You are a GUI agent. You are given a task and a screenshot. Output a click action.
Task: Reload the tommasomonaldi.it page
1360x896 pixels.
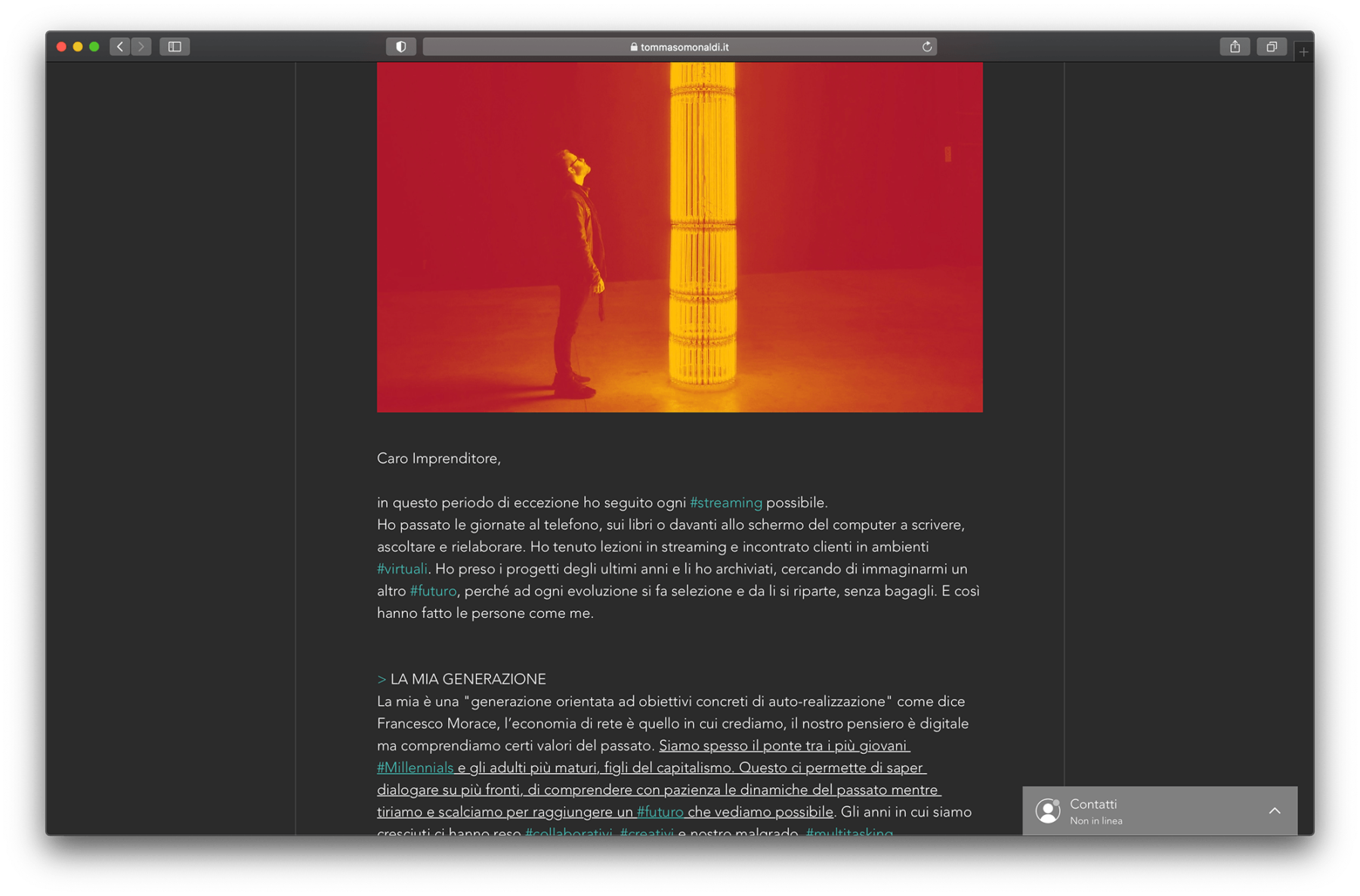click(x=926, y=47)
